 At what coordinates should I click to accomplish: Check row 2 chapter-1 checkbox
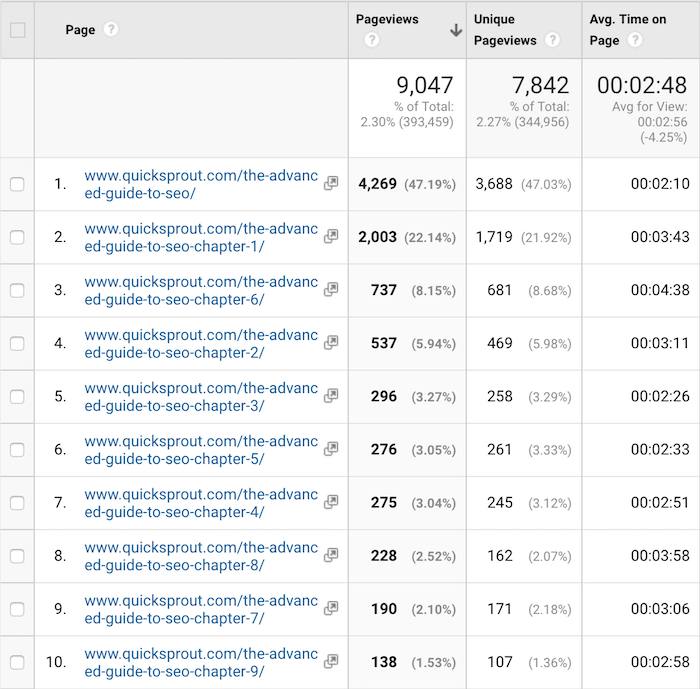(17, 237)
